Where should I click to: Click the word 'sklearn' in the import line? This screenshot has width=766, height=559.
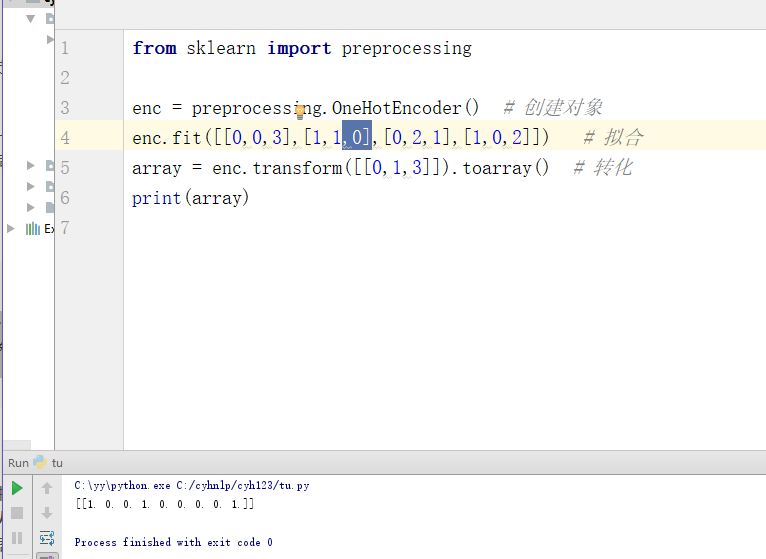tap(221, 48)
